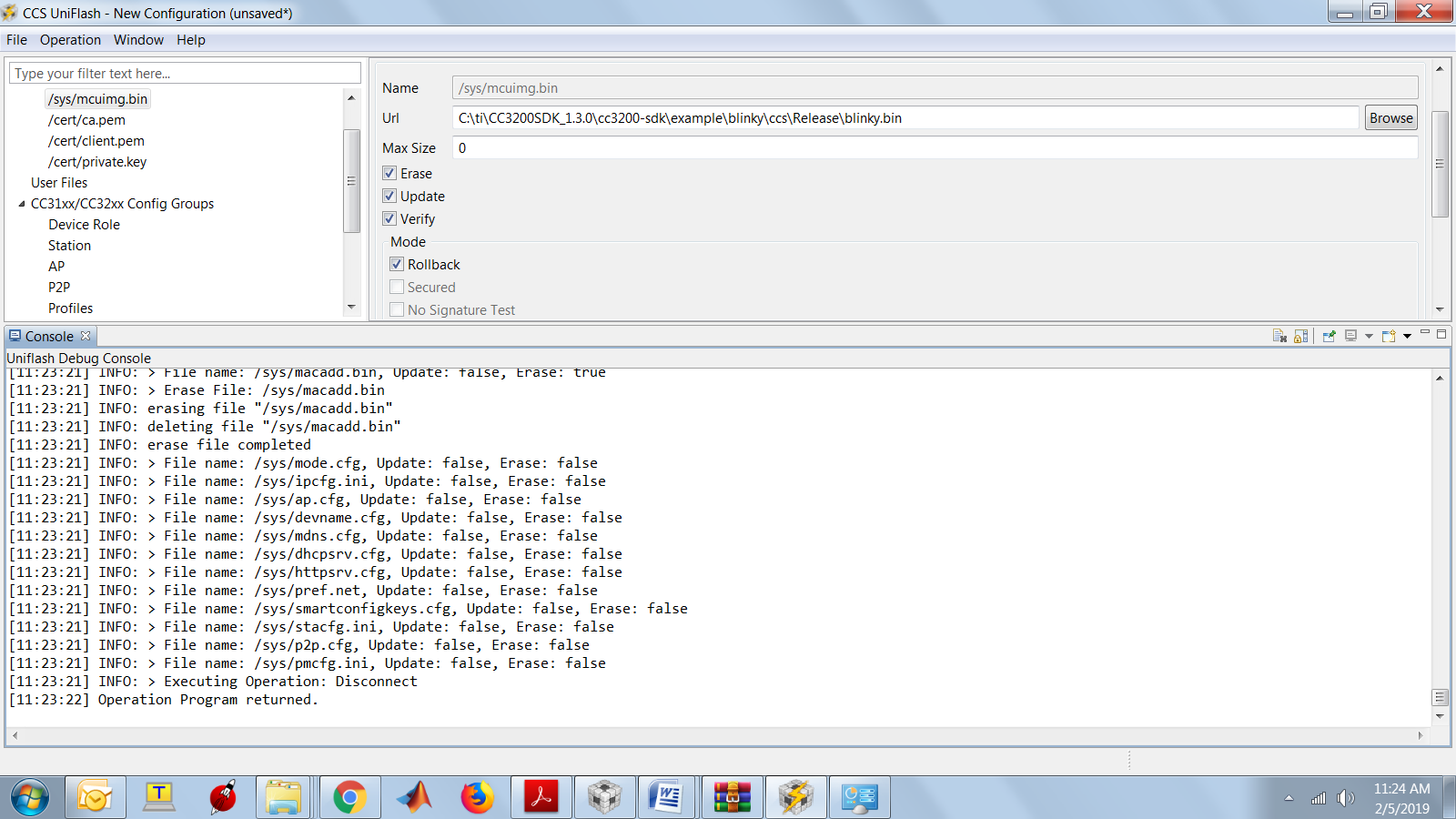Click the Url file path field
Viewport: 1456px width, 819px height.
pos(905,117)
